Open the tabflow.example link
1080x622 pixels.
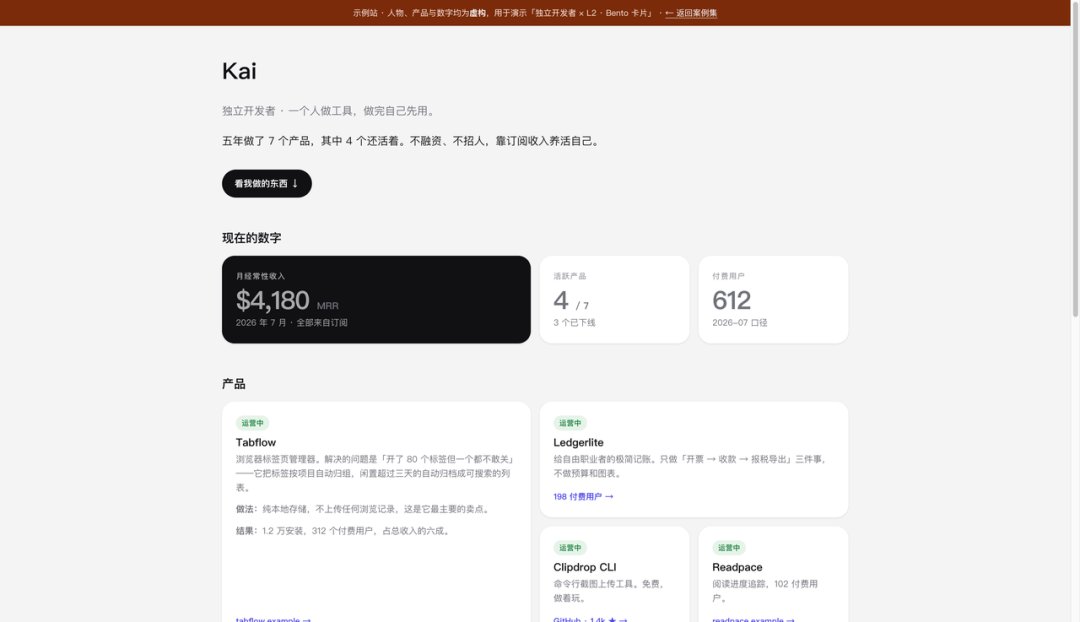pos(273,619)
